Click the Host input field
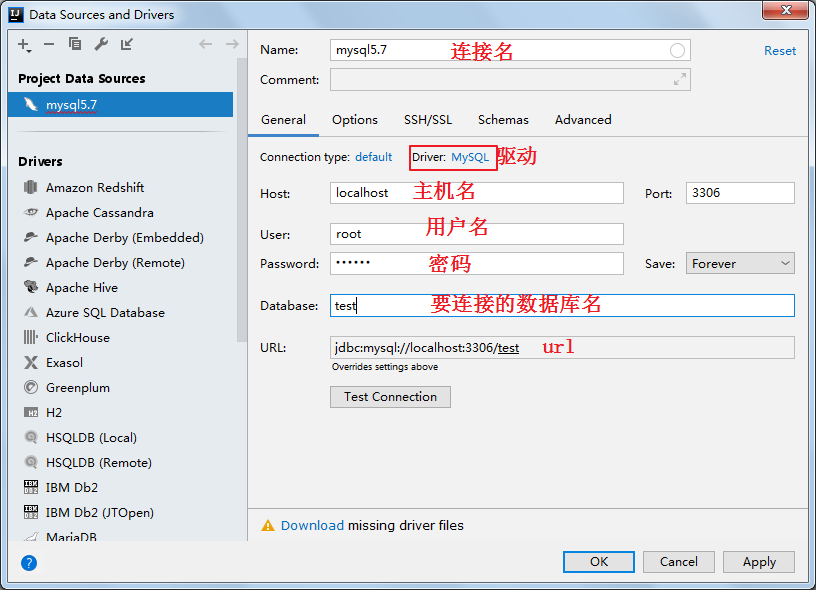 477,193
